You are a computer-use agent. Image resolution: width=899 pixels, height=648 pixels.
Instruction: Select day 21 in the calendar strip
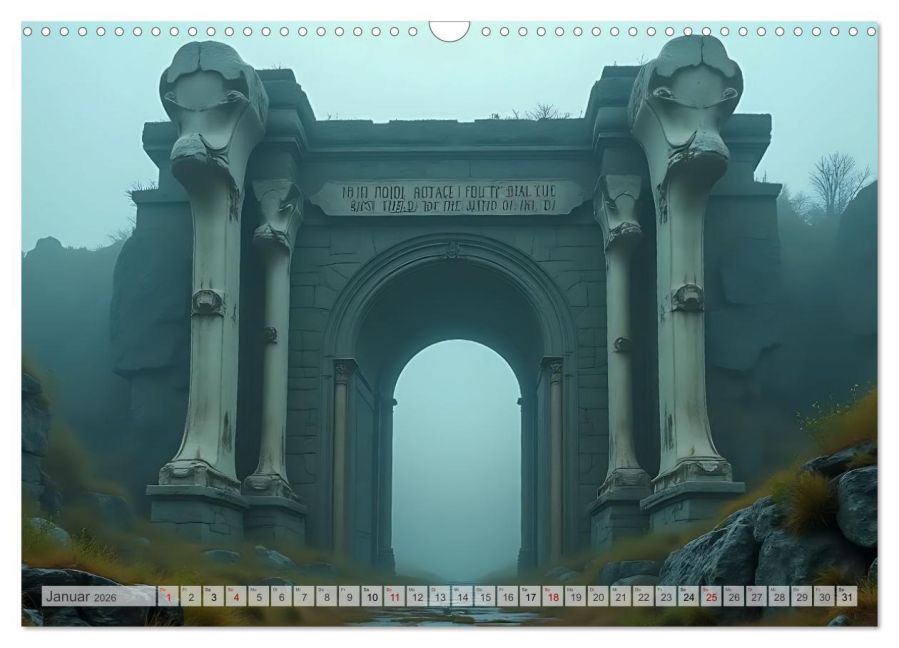pyautogui.click(x=621, y=596)
